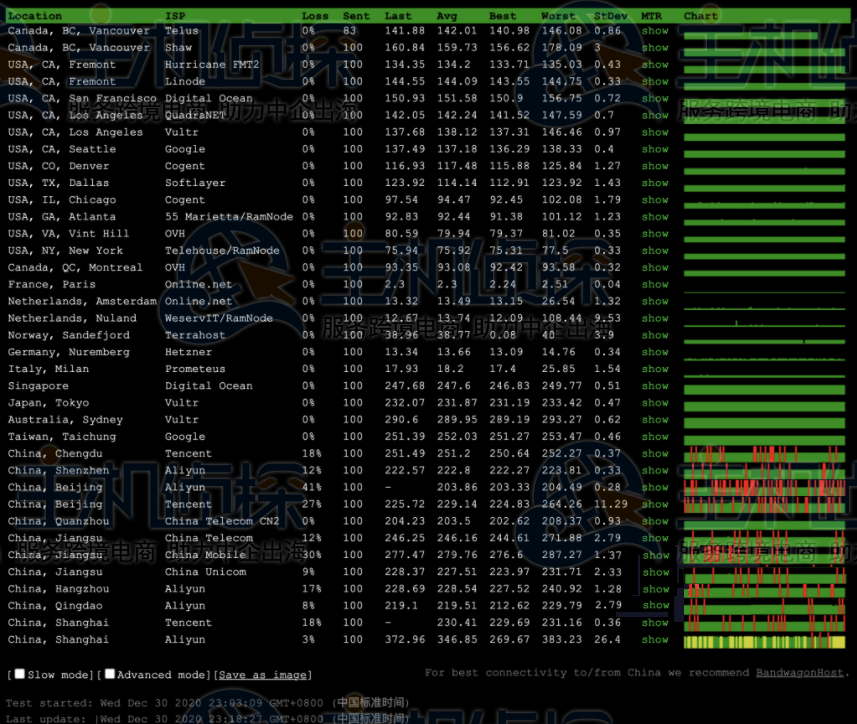857x724 pixels.
Task: Open the BandwagonHost recommendation link
Action: click(798, 673)
